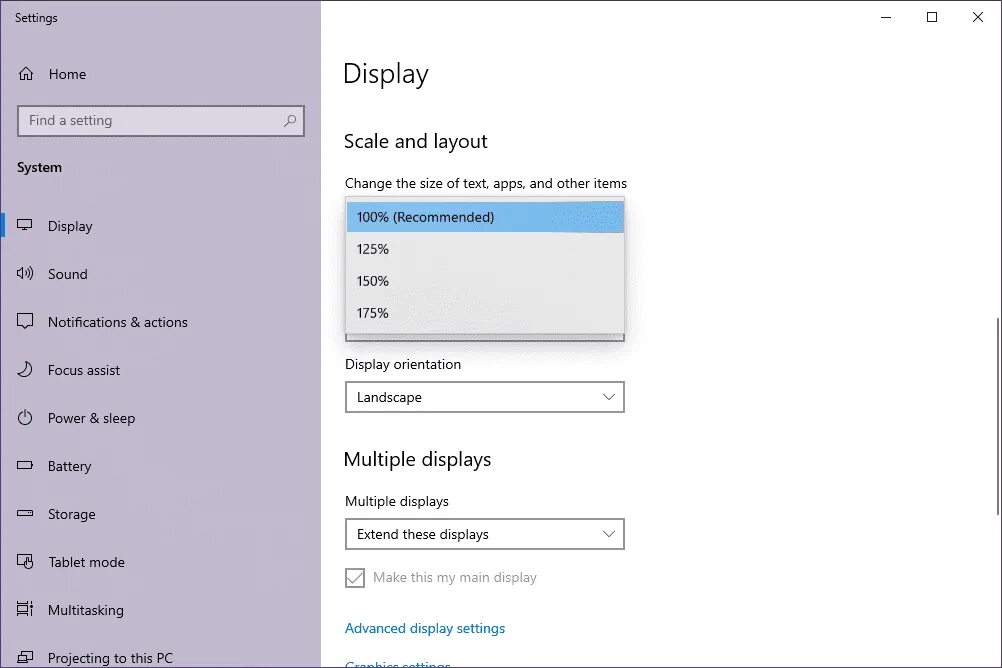Click the Display monitor icon in sidebar
Viewport: 1002px width, 668px height.
tap(25, 225)
